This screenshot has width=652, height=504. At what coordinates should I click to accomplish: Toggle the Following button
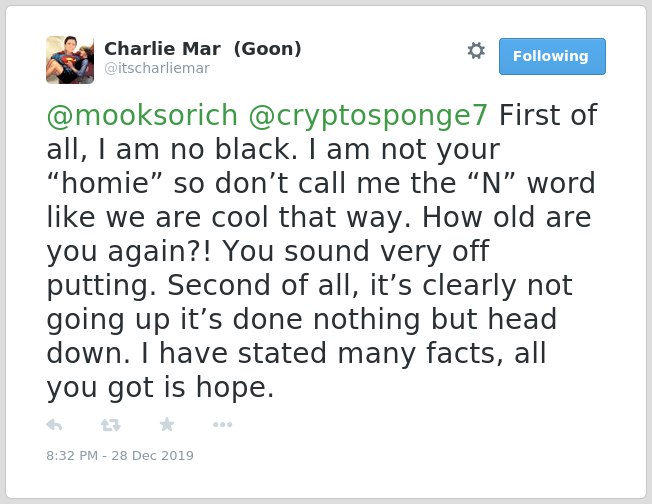tap(552, 57)
